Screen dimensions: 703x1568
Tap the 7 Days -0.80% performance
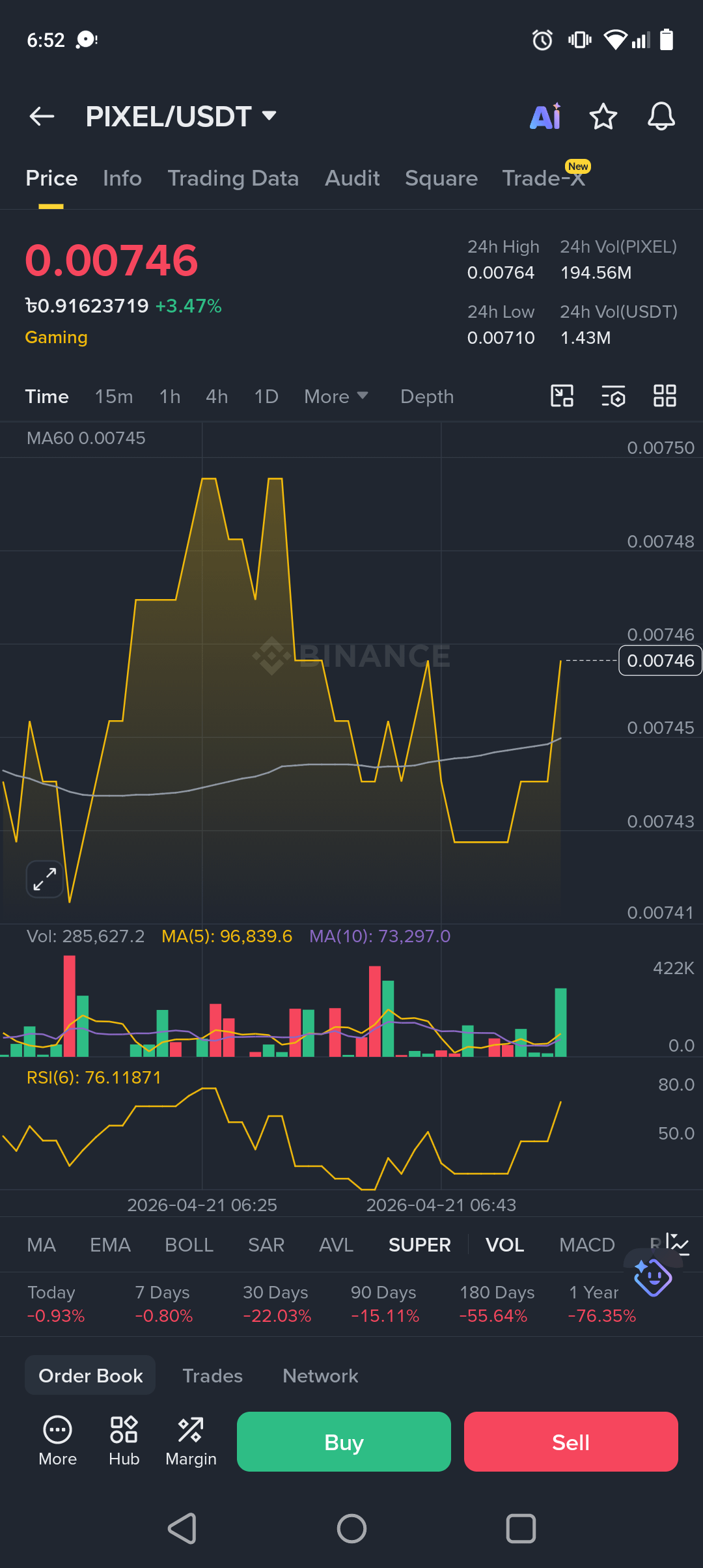(x=163, y=1304)
